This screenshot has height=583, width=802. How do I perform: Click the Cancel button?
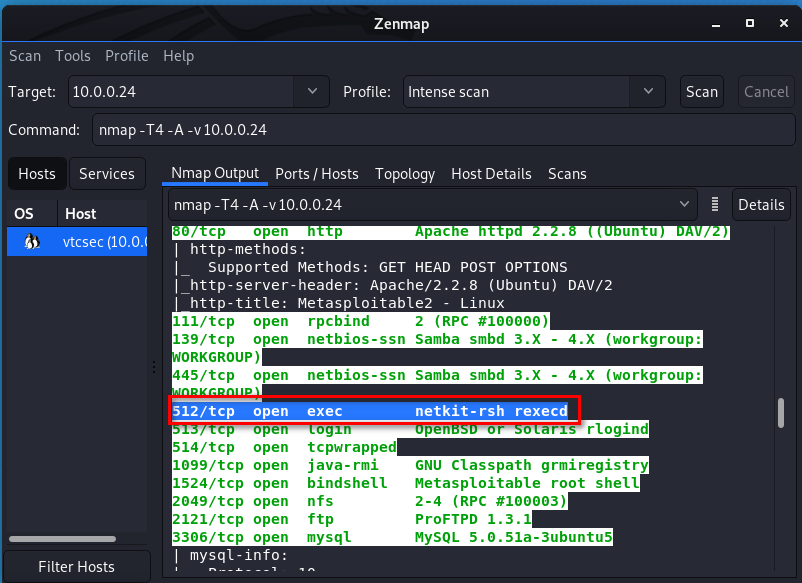[x=766, y=92]
